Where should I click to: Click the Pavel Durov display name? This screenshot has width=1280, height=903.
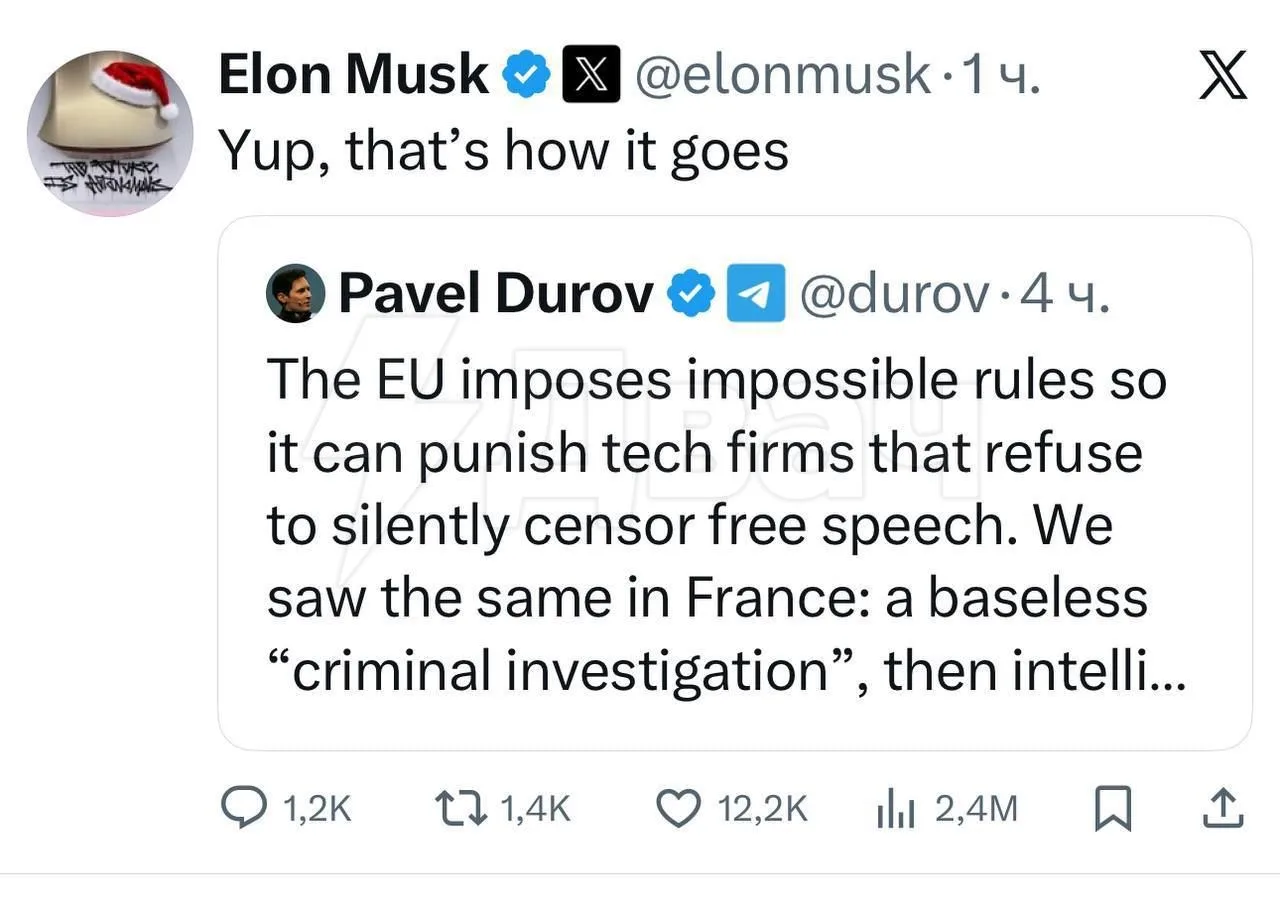[496, 294]
